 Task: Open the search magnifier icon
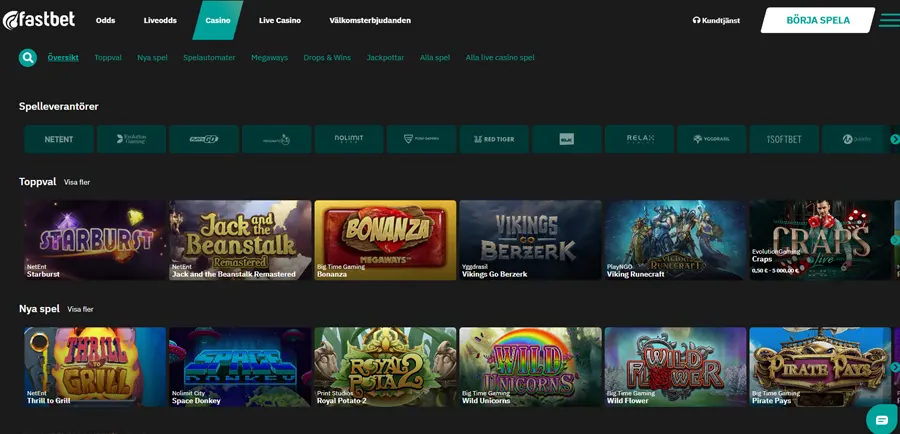click(x=28, y=58)
